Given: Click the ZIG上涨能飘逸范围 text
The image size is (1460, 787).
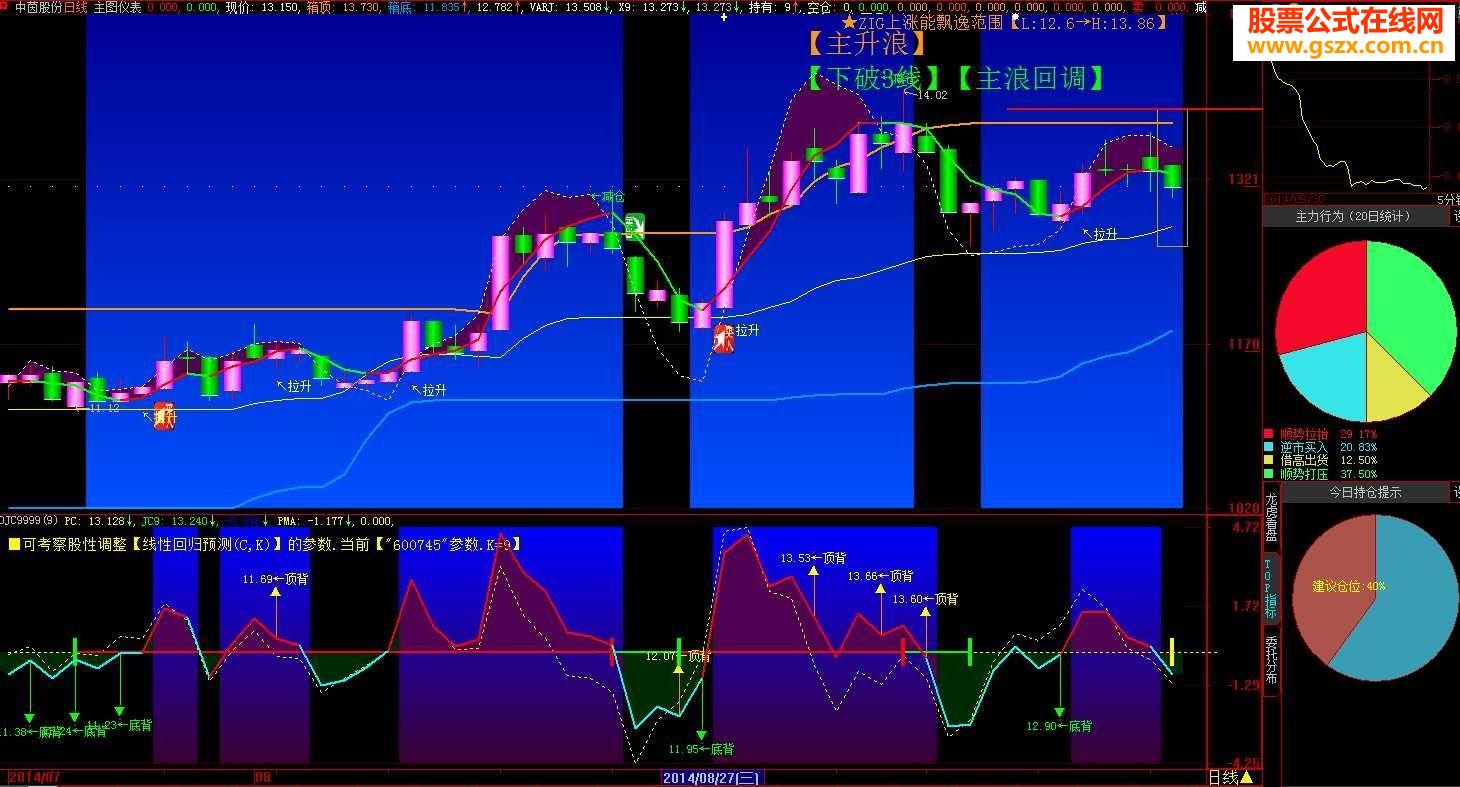Looking at the screenshot, I should tap(929, 22).
